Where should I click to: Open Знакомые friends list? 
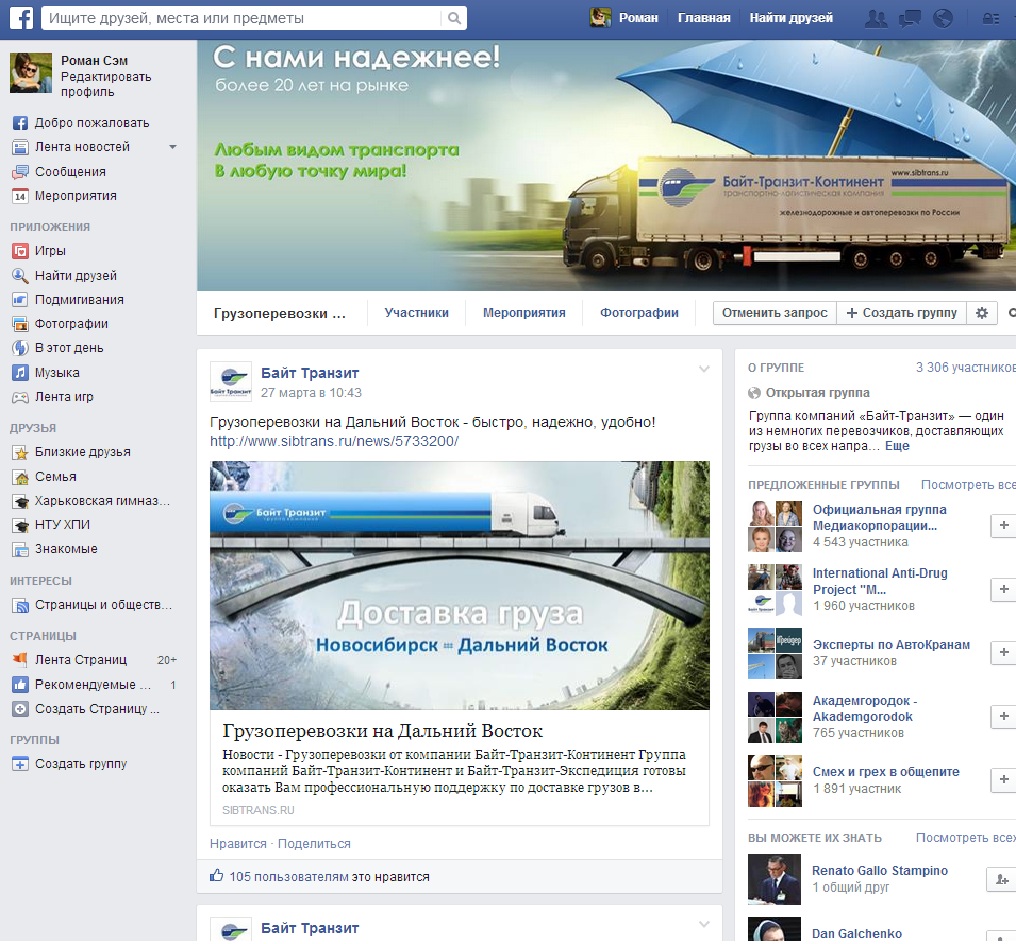pyautogui.click(x=66, y=549)
